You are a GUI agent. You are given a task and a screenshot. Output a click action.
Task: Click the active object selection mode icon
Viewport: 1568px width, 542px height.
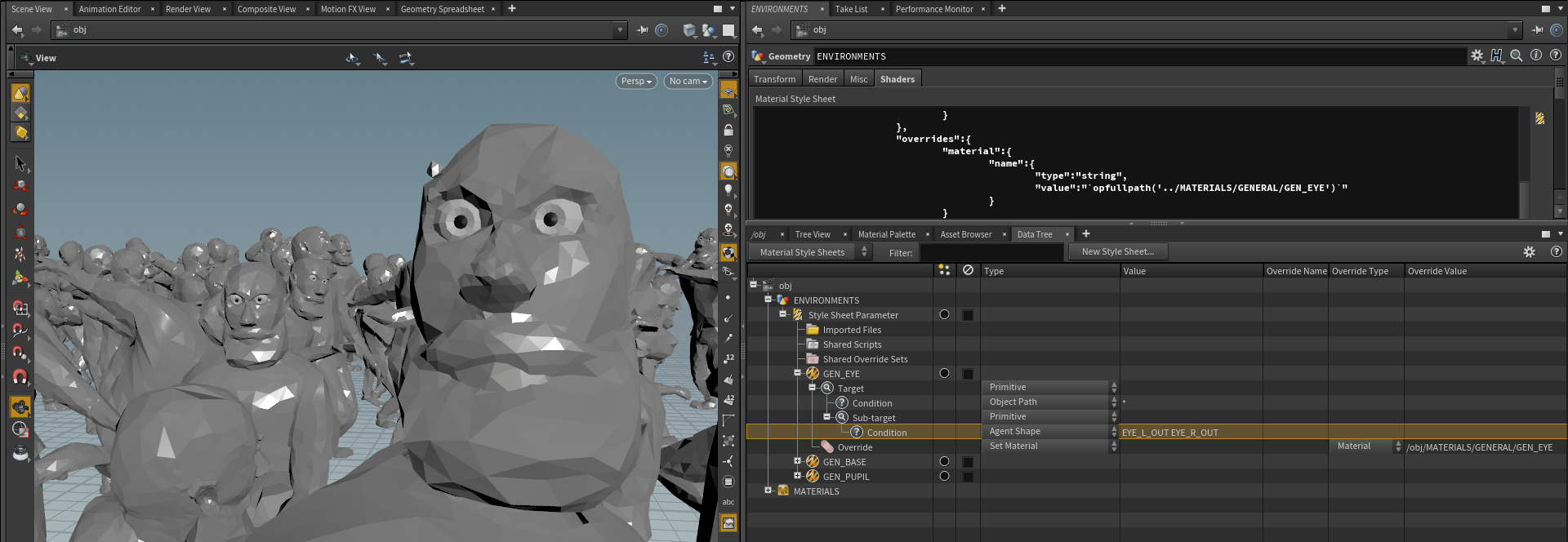[x=20, y=93]
